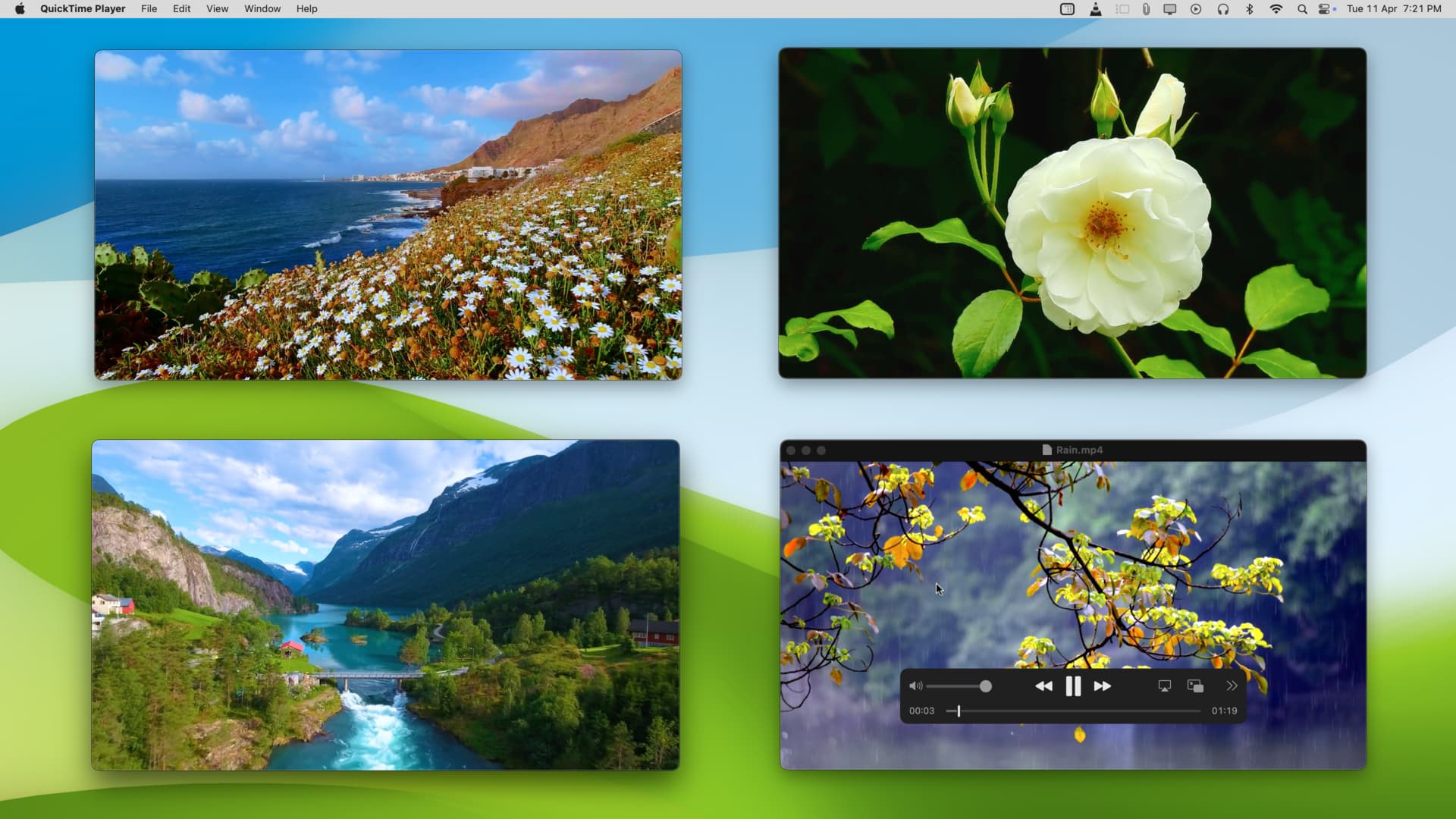Viewport: 1456px width, 819px height.
Task: Click the grid widget menu bar icon
Action: (1067, 9)
